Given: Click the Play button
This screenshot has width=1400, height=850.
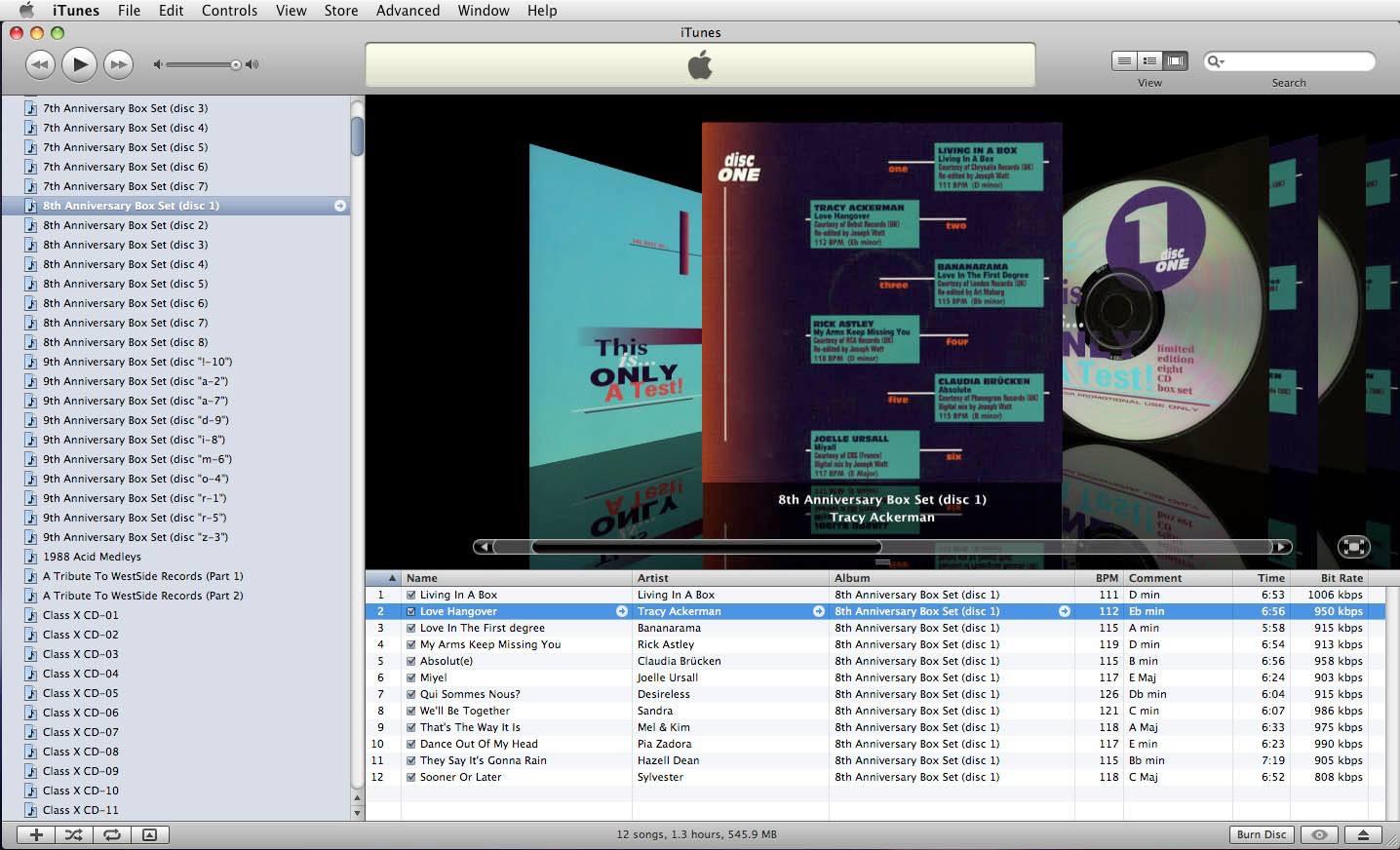Looking at the screenshot, I should pyautogui.click(x=79, y=64).
